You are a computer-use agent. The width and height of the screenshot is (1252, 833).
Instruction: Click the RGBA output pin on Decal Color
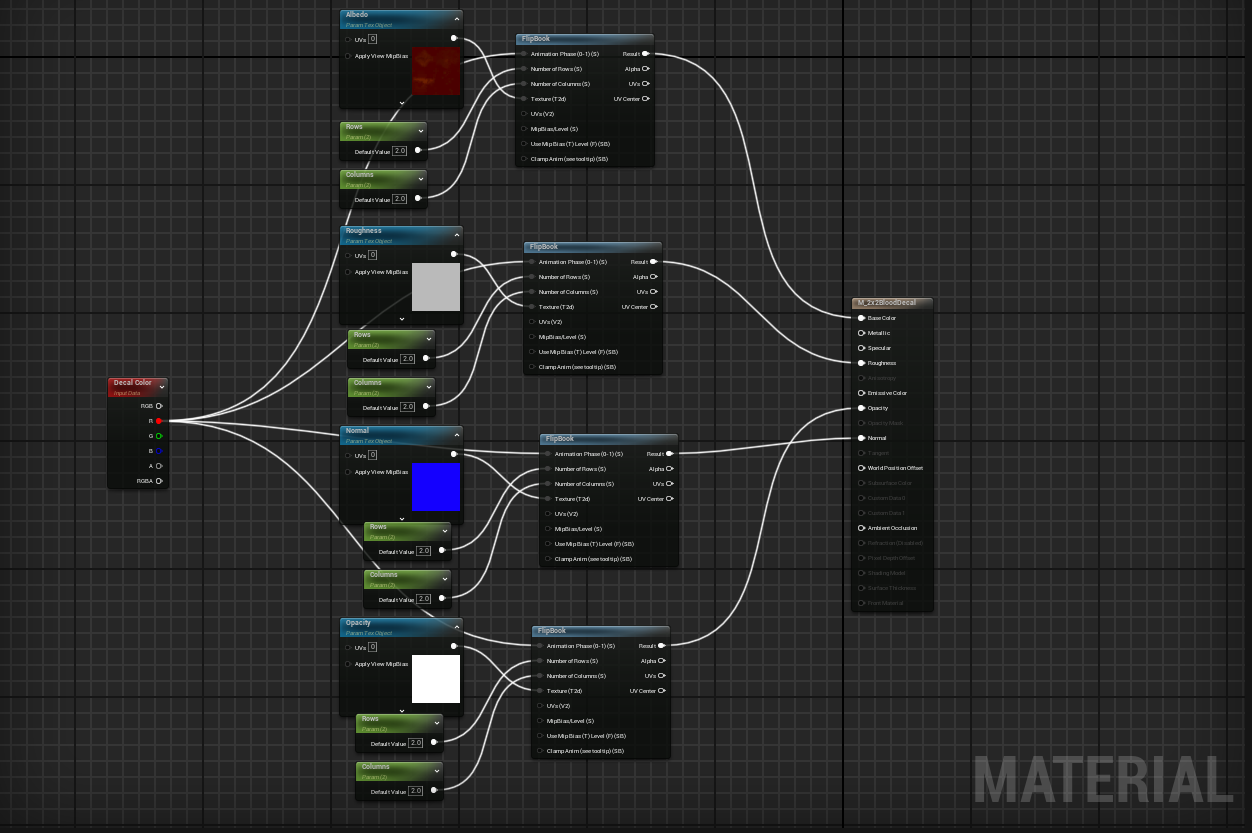click(x=158, y=481)
